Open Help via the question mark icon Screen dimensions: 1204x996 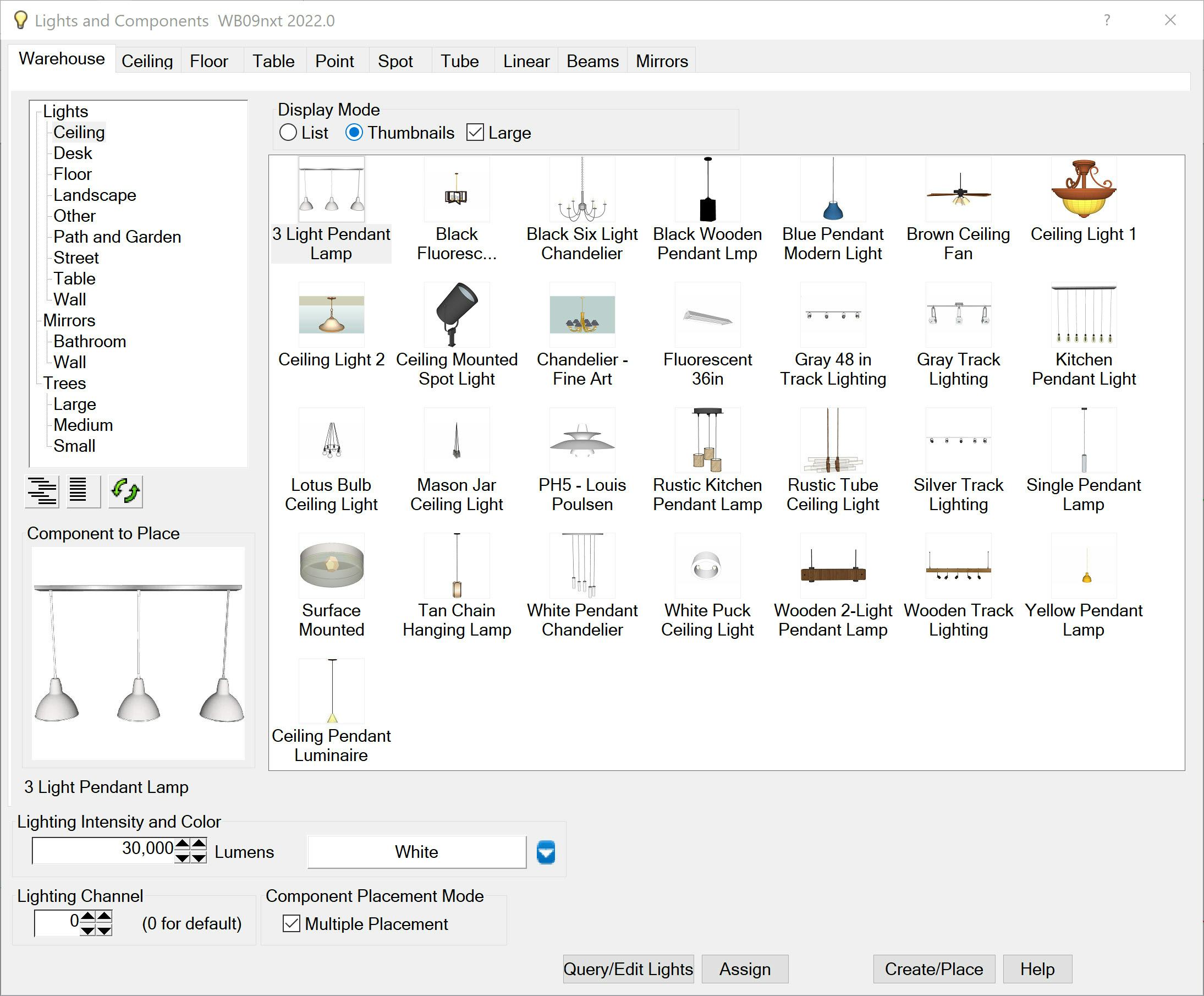(x=1106, y=20)
